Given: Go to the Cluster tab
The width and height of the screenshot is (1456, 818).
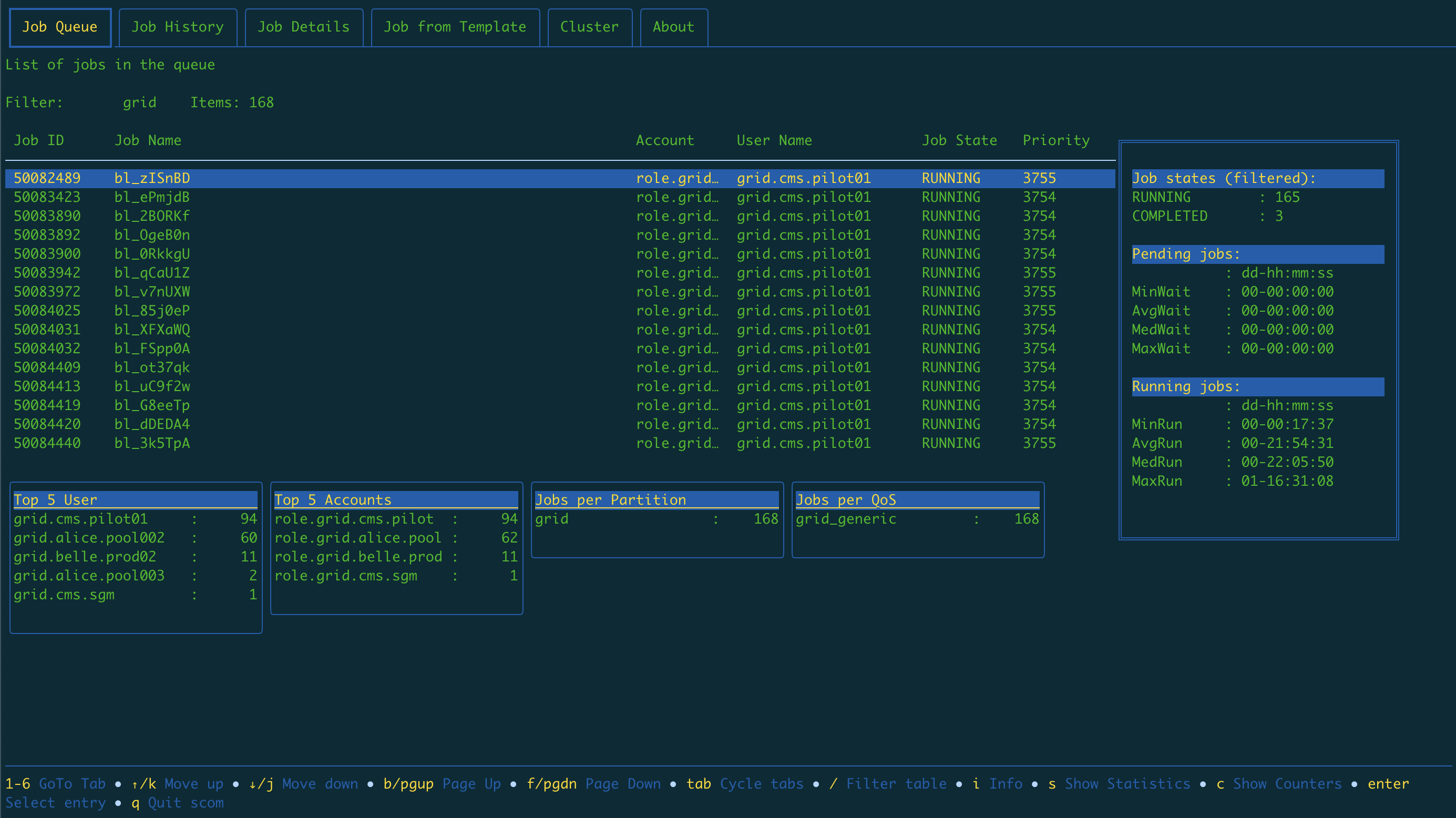Looking at the screenshot, I should click(589, 27).
